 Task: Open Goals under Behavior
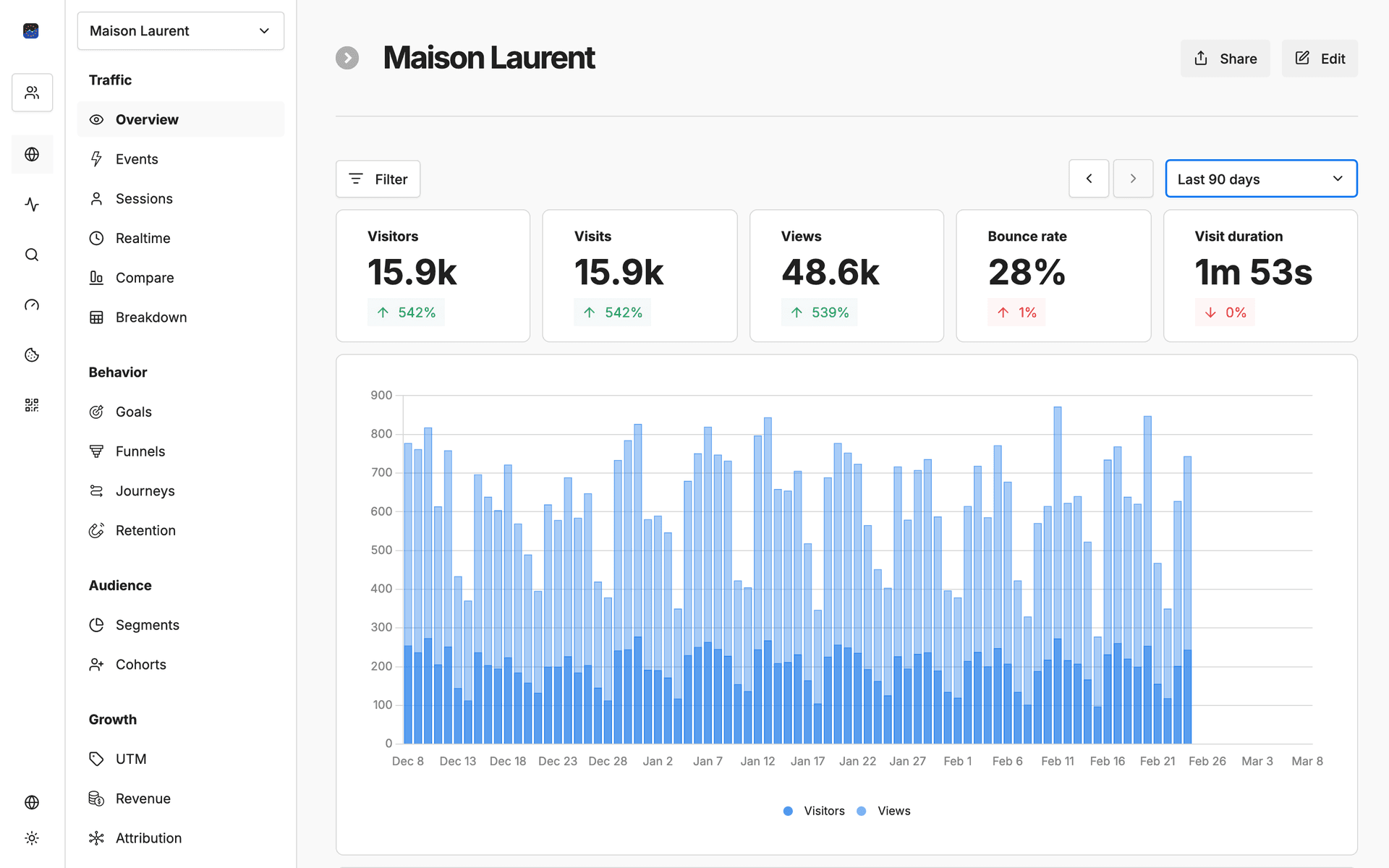181,412
